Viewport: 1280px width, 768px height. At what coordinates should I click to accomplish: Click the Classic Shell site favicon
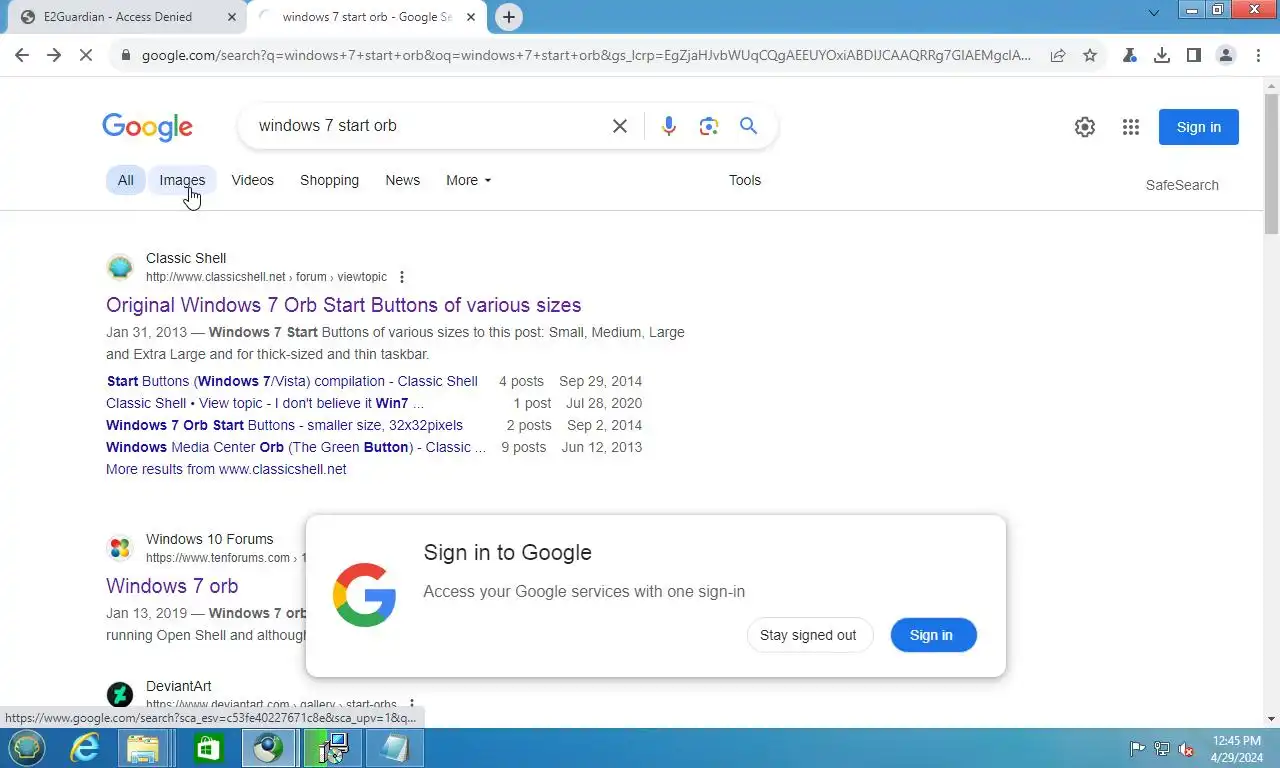[120, 267]
